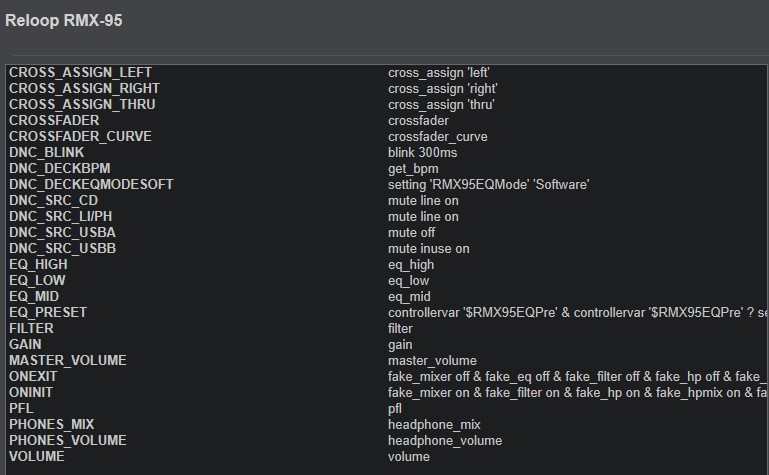Choose the CROSSFADER_CURVE key row
The image size is (769, 475).
(x=80, y=136)
